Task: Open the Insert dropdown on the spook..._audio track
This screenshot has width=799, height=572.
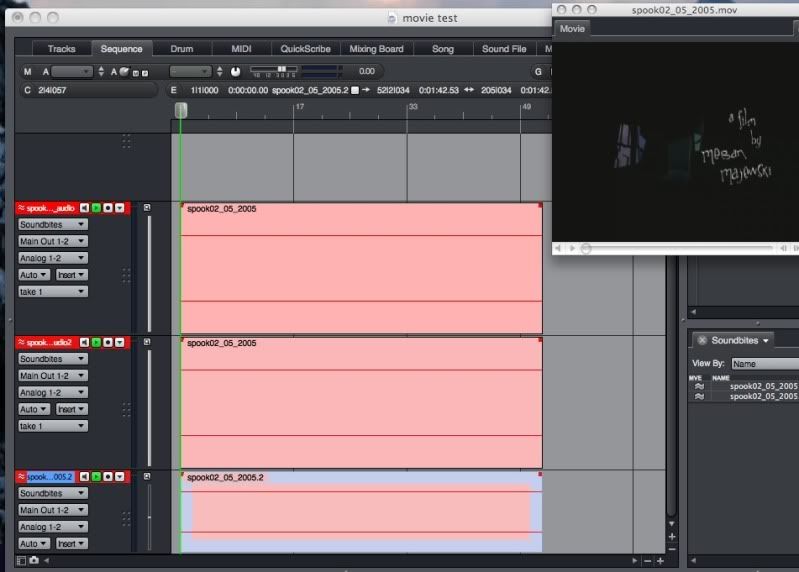Action: pos(71,275)
